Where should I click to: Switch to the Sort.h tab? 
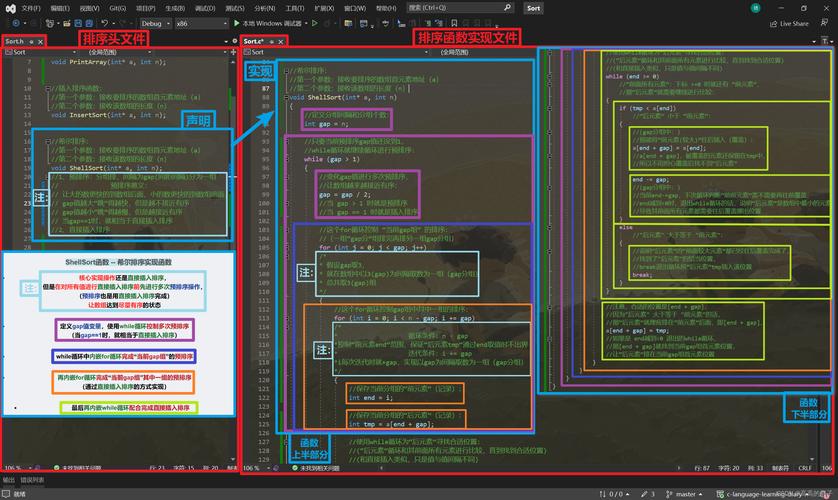click(x=14, y=41)
